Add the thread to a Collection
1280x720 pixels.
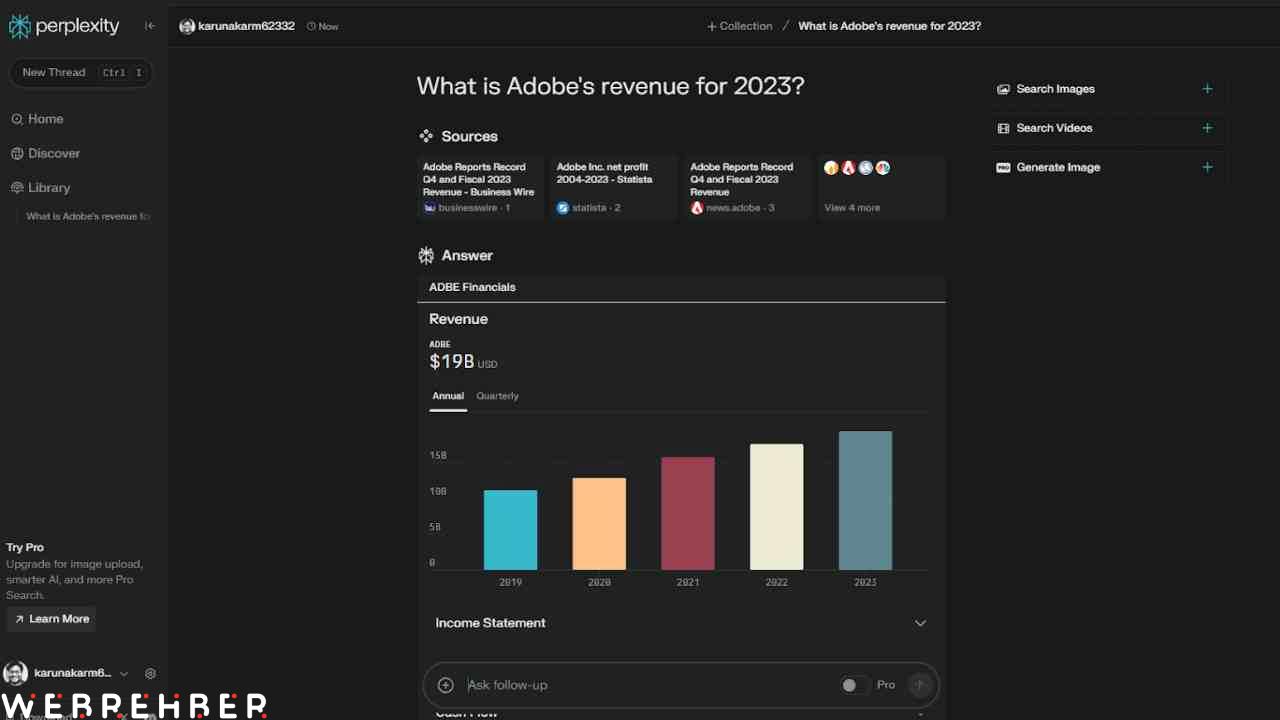[739, 26]
